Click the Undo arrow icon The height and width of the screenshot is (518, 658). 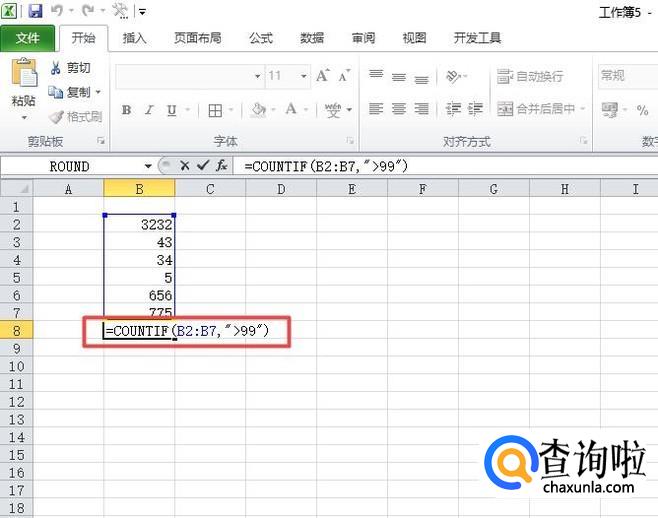point(57,10)
